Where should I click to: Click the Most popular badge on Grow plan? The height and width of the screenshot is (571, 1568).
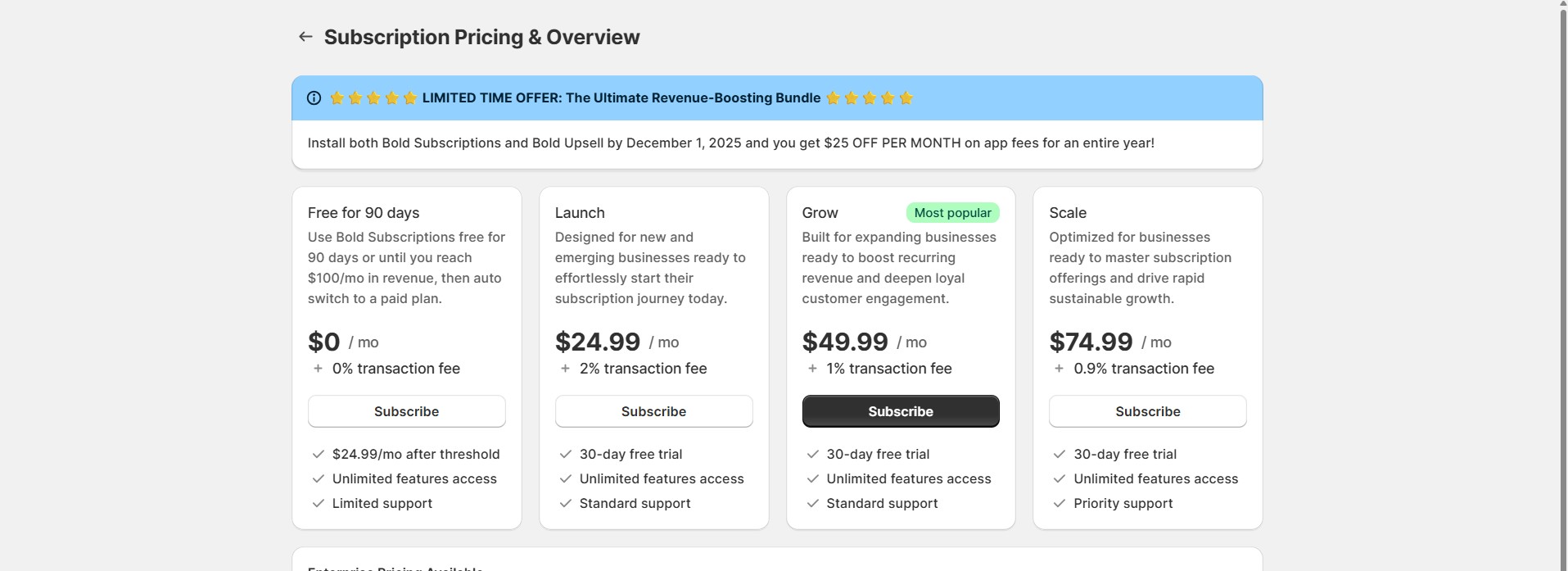click(x=952, y=212)
